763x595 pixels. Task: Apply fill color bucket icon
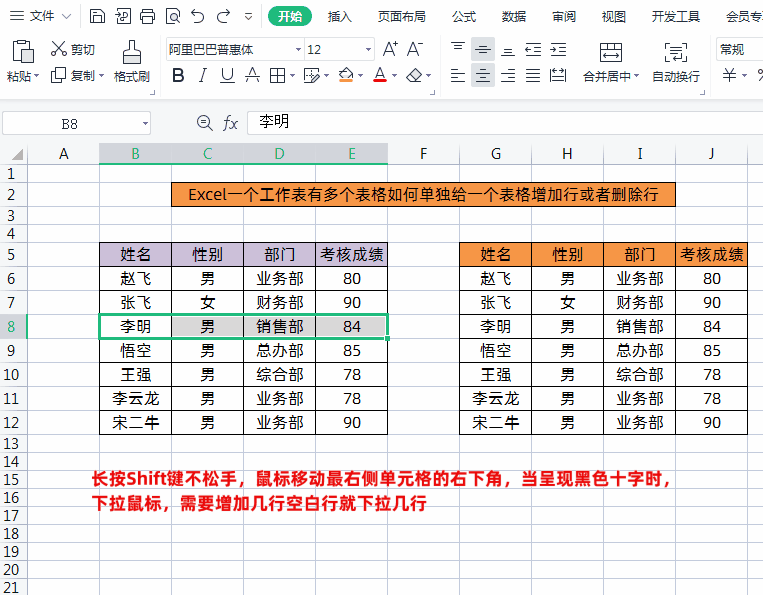[x=346, y=75]
